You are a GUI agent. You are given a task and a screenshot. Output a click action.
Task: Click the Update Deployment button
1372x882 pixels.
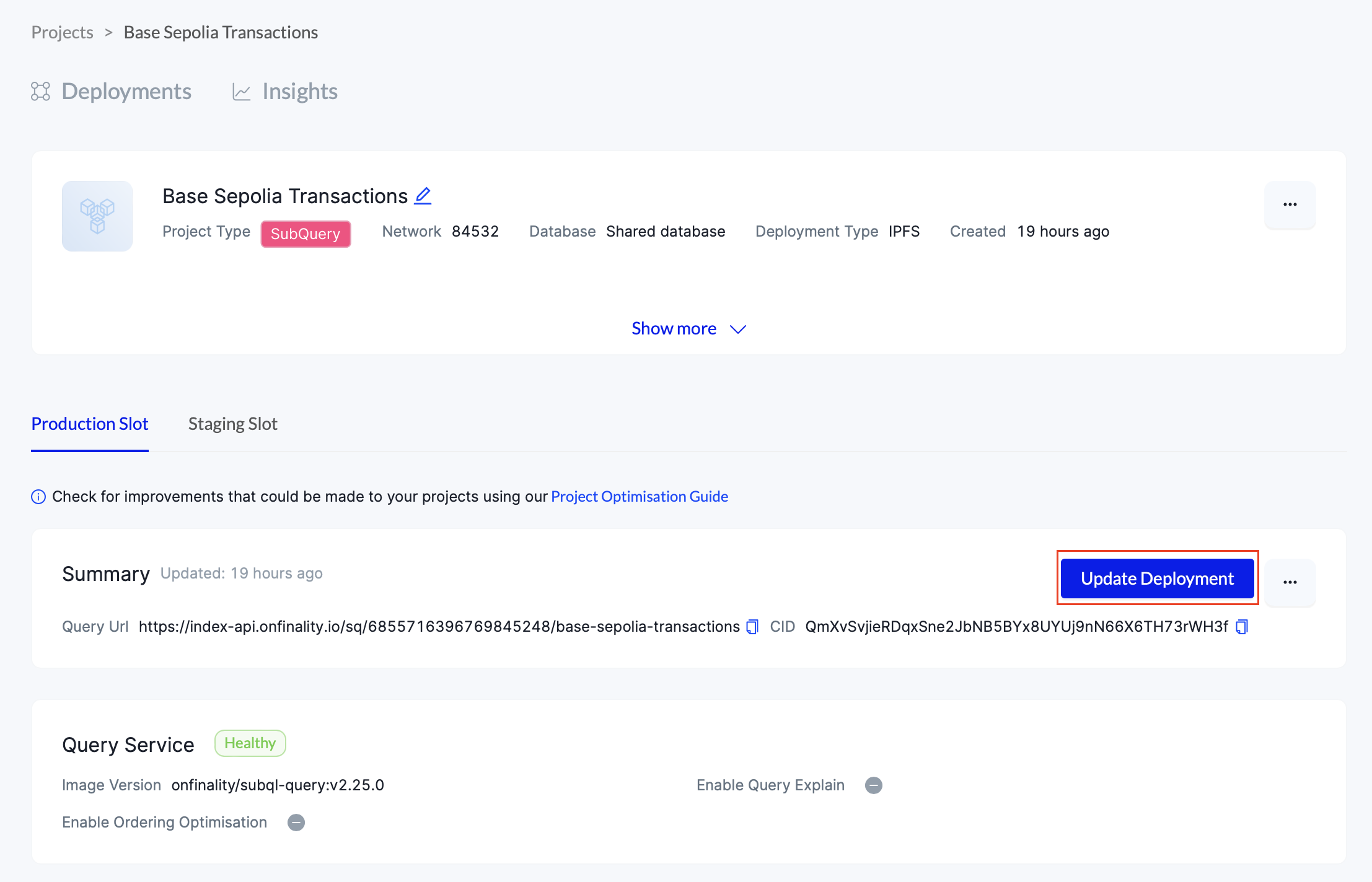(x=1157, y=579)
